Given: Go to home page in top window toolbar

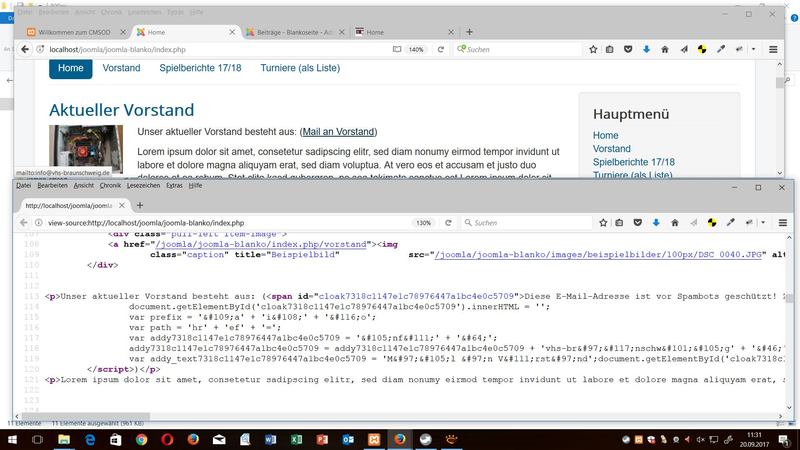Looking at the screenshot, I should (x=665, y=49).
